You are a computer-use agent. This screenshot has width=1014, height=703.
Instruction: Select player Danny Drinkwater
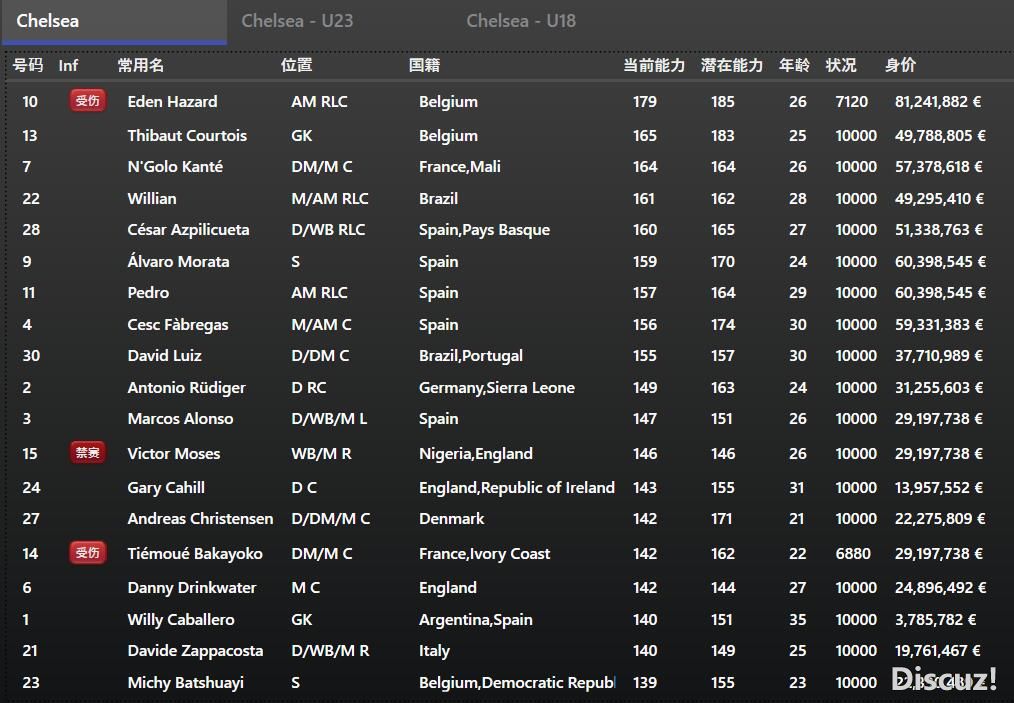[x=192, y=588]
